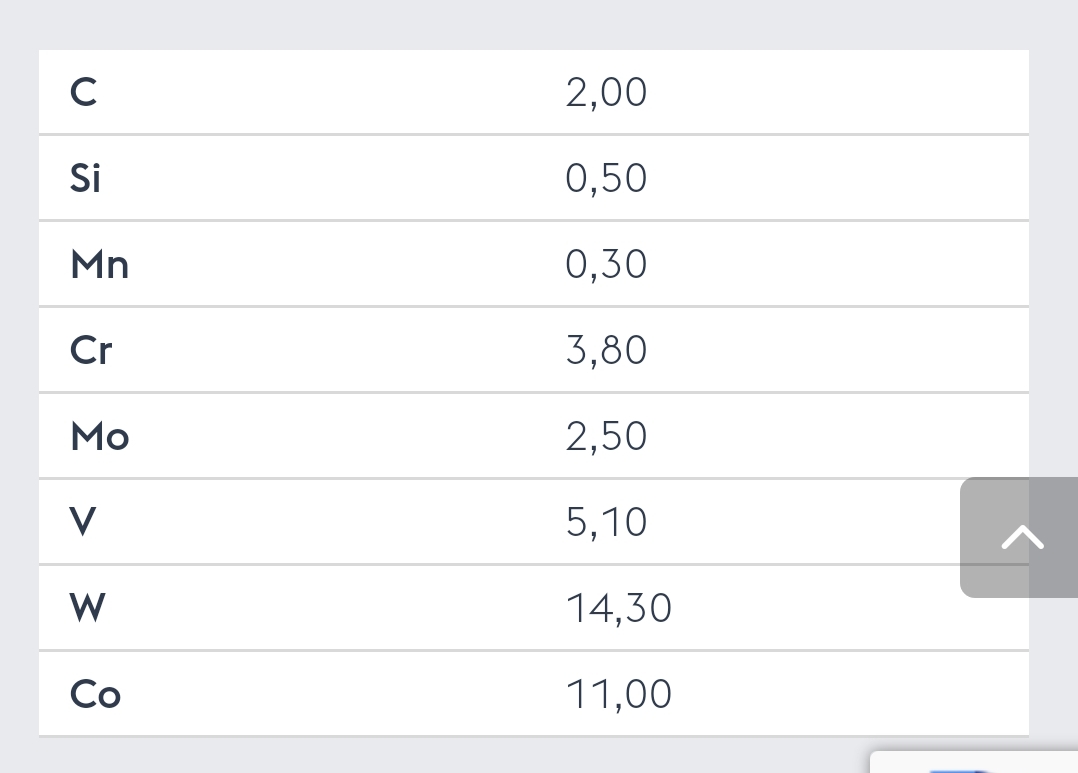Image resolution: width=1078 pixels, height=773 pixels.
Task: Click the cobalt value 11,00
Action: (x=618, y=694)
